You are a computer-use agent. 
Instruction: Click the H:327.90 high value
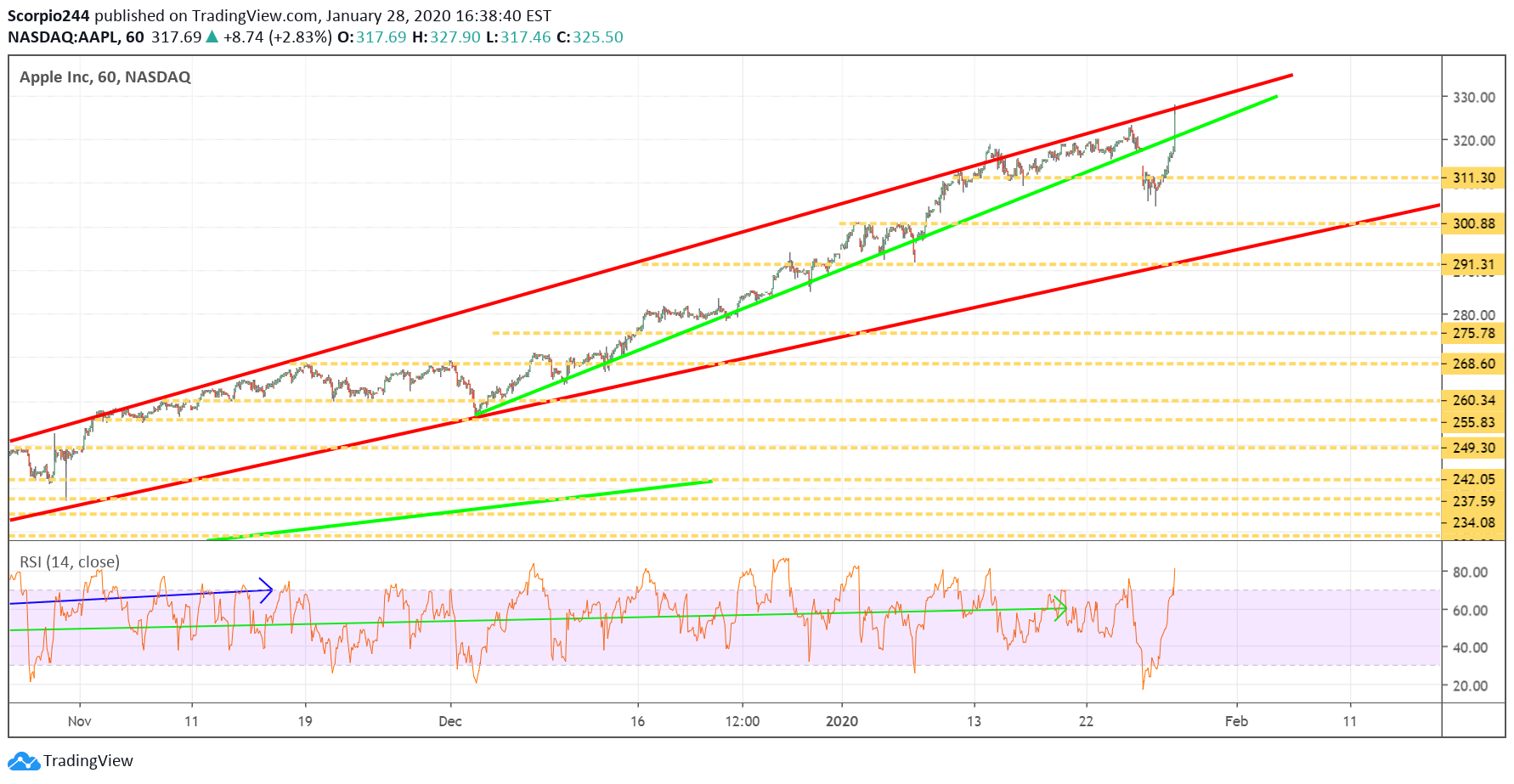[x=446, y=37]
